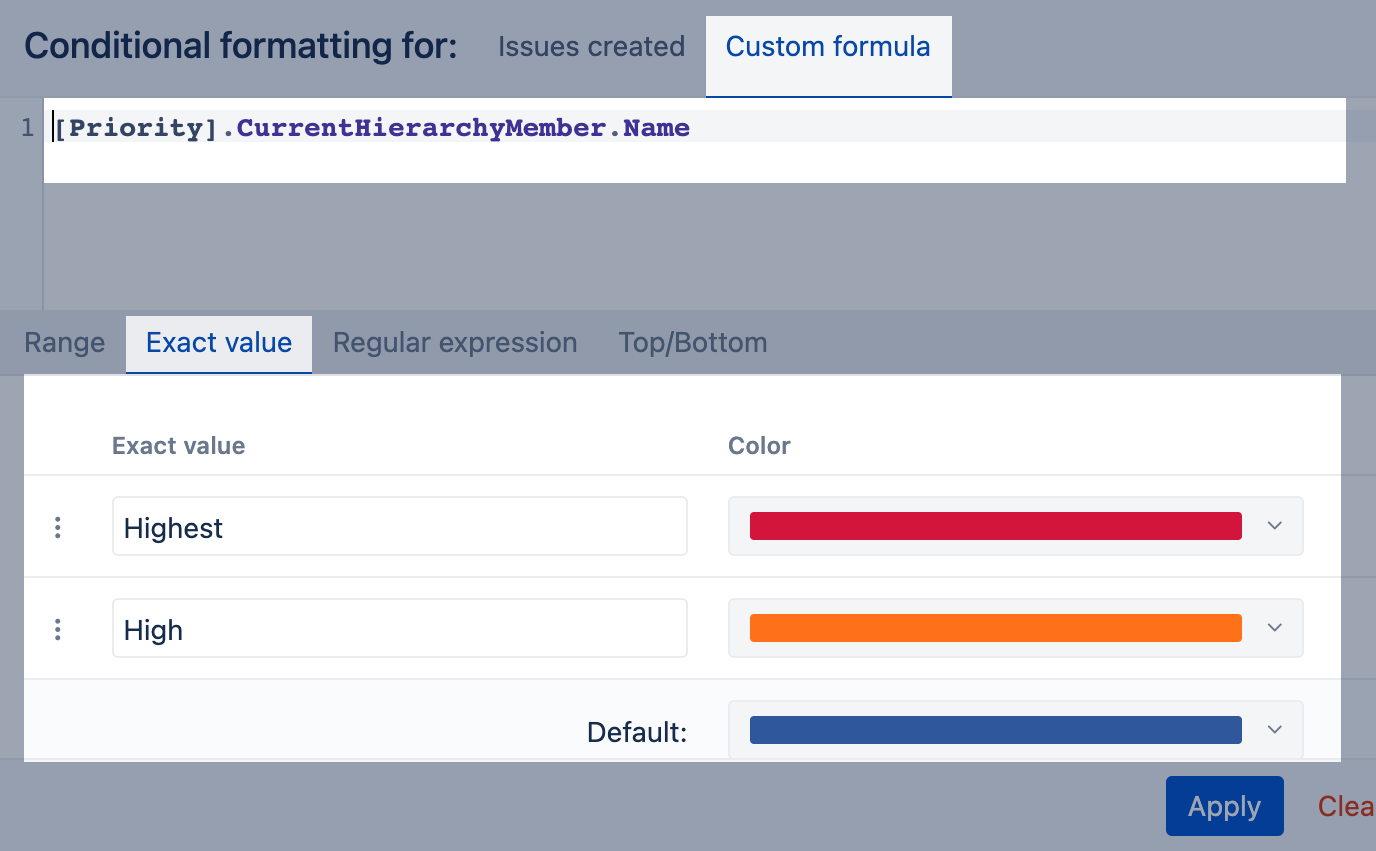
Task: Select the Custom formula tab
Action: tap(828, 47)
